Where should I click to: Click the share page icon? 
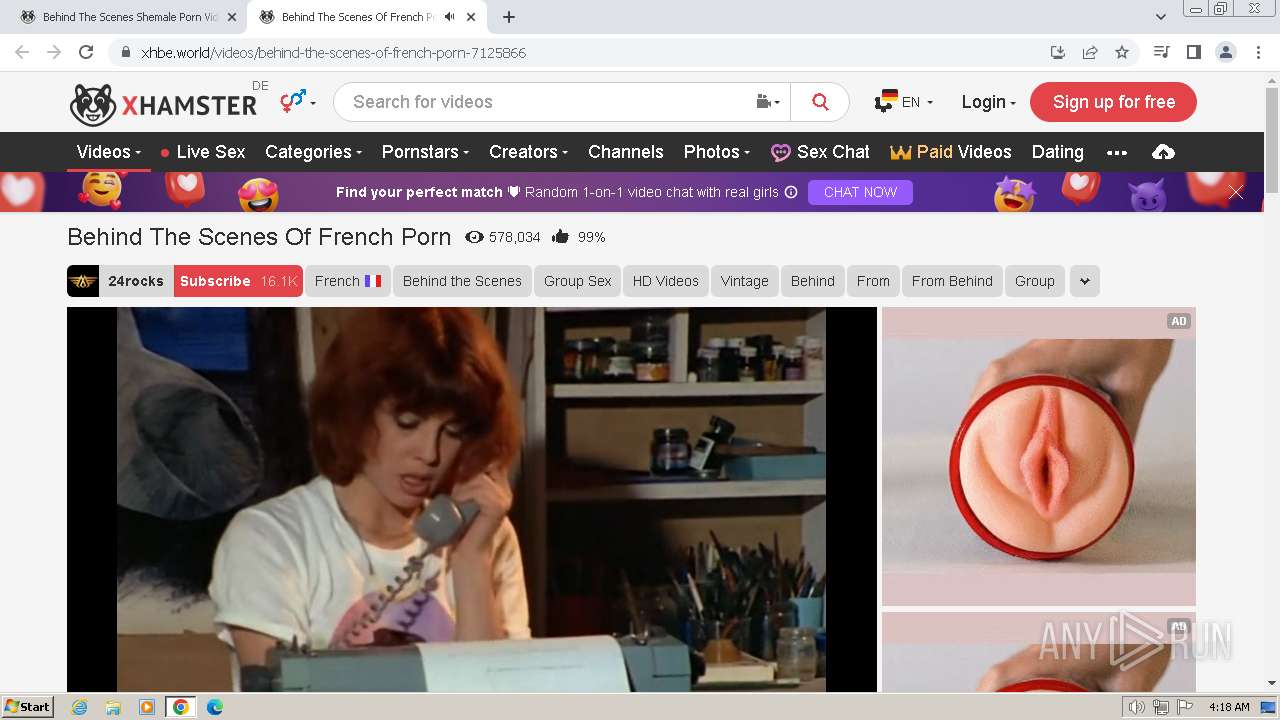1090,53
